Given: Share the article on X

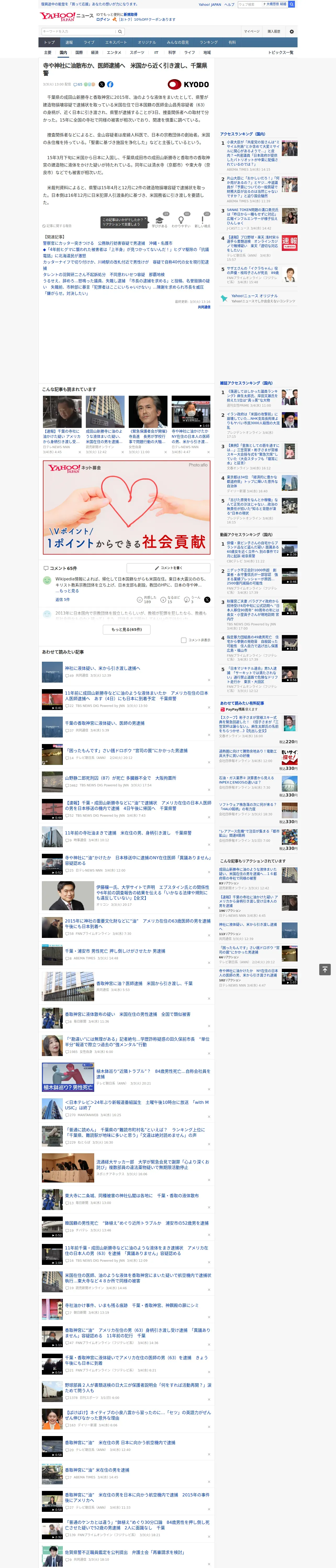Looking at the screenshot, I should [102, 85].
